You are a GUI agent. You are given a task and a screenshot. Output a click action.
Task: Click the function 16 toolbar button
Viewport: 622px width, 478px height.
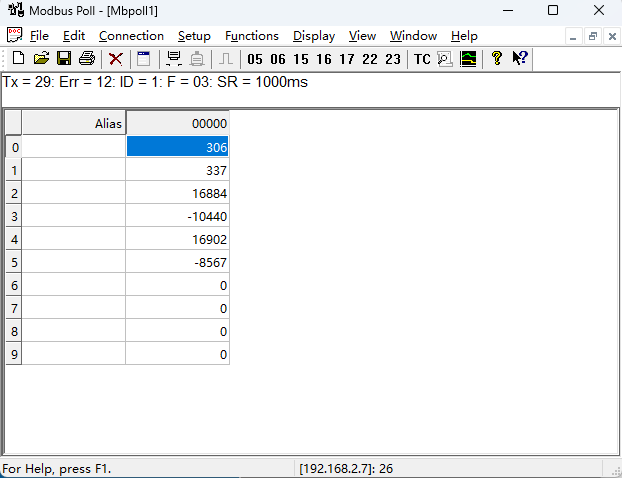(324, 59)
